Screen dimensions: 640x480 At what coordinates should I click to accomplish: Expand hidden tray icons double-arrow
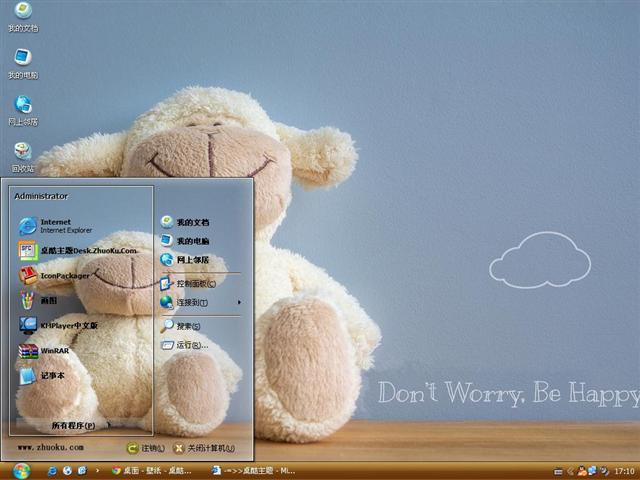pyautogui.click(x=570, y=471)
